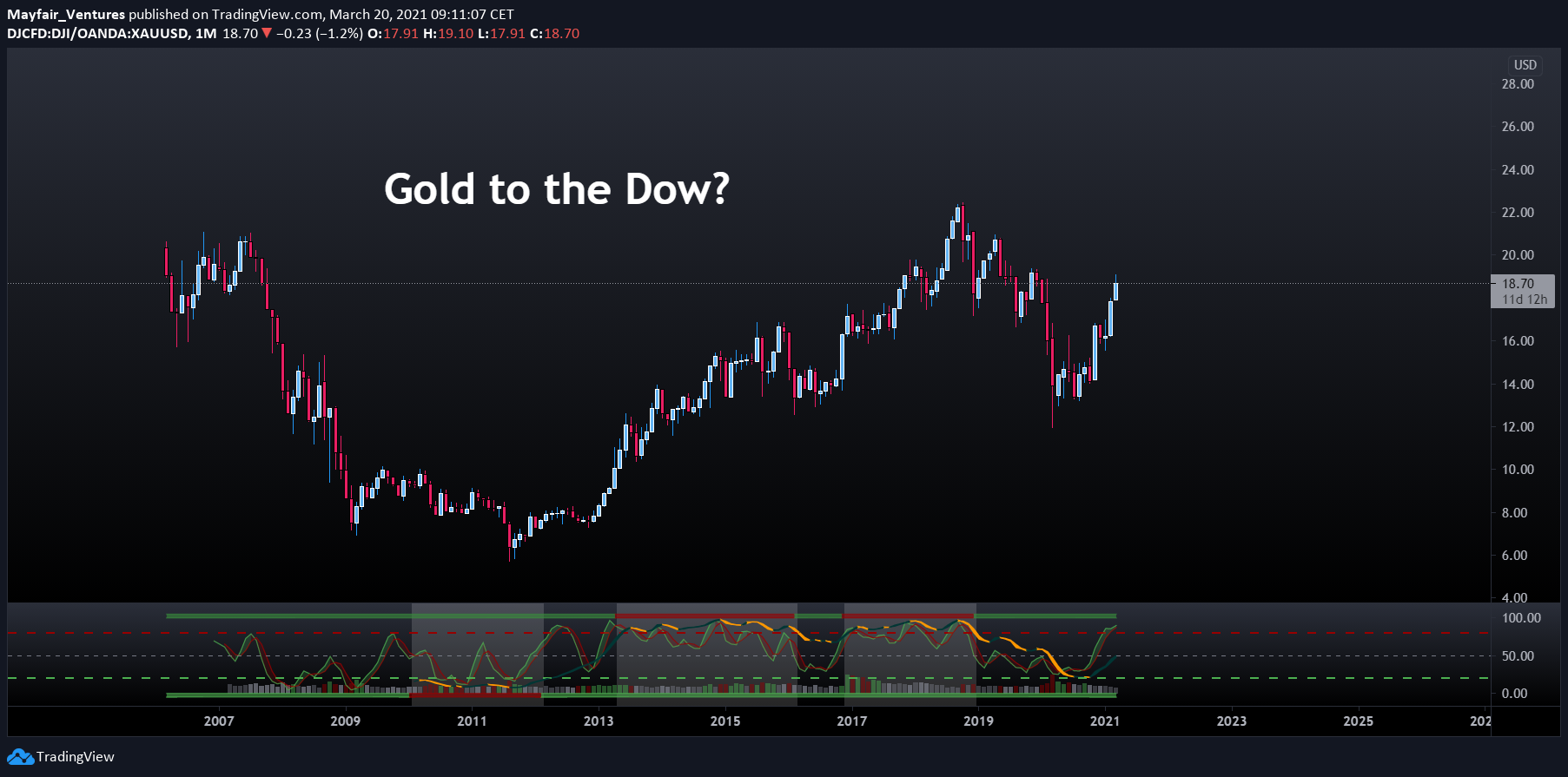Click the 2007 time axis label
Viewport: 1568px width, 777px height.
point(219,721)
